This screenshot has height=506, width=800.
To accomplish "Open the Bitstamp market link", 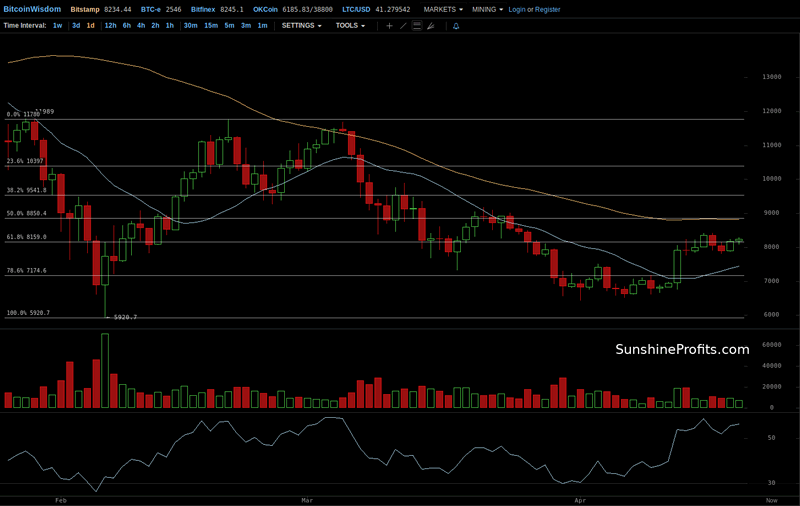I will coord(85,10).
